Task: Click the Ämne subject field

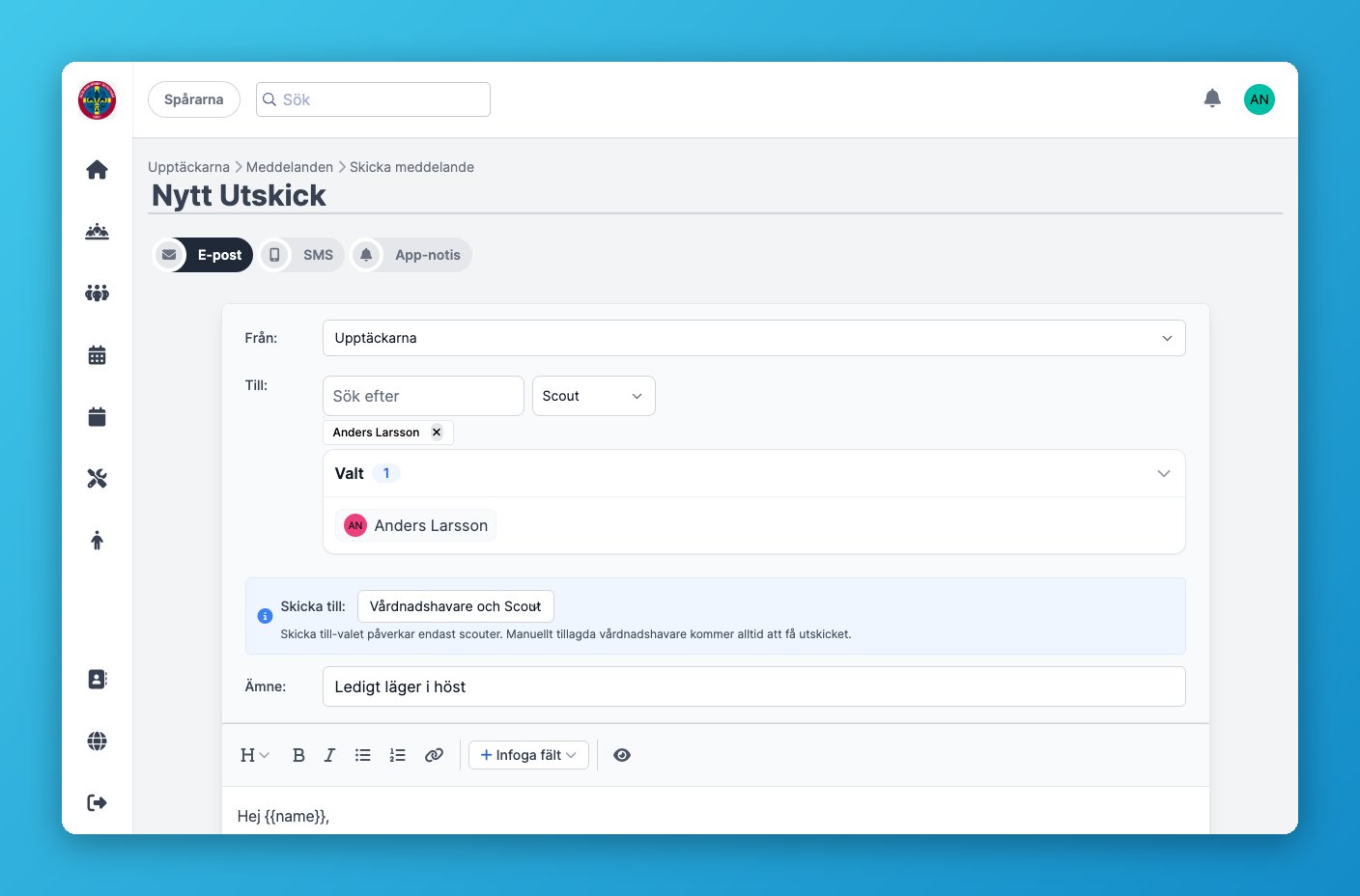Action: (x=753, y=686)
